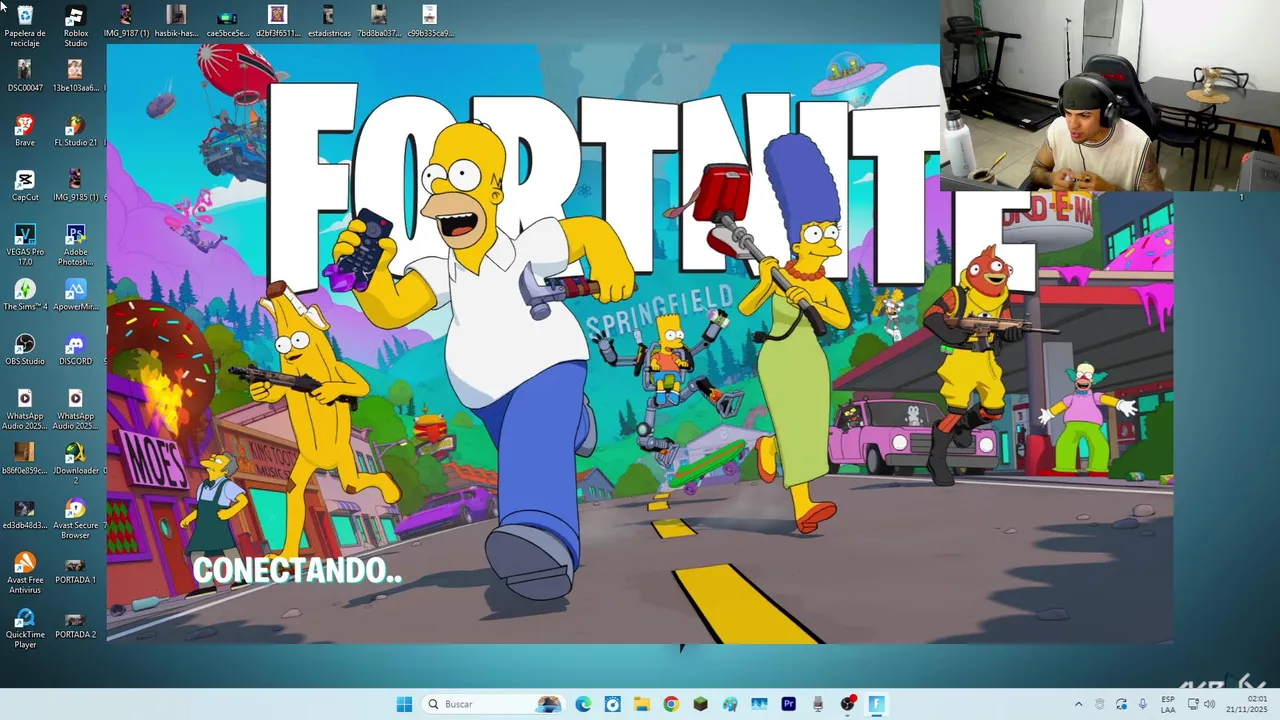Launch the DISCORD desktop shortcut
Image resolution: width=1280 pixels, height=720 pixels.
[x=75, y=350]
